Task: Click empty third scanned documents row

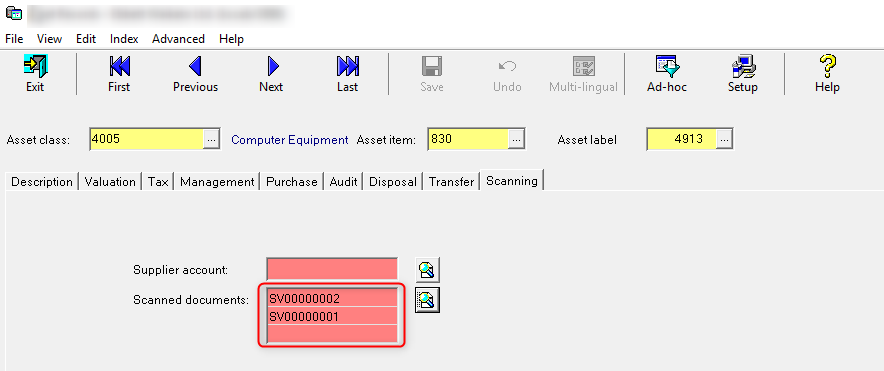Action: tap(332, 333)
